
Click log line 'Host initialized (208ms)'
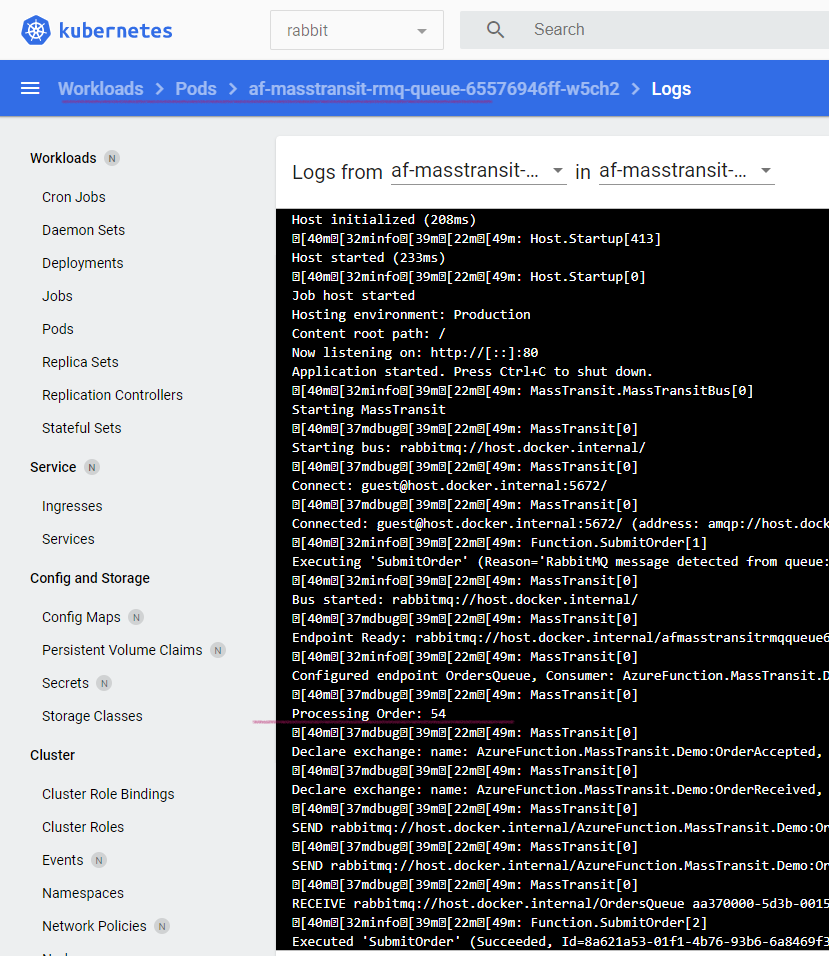383,219
